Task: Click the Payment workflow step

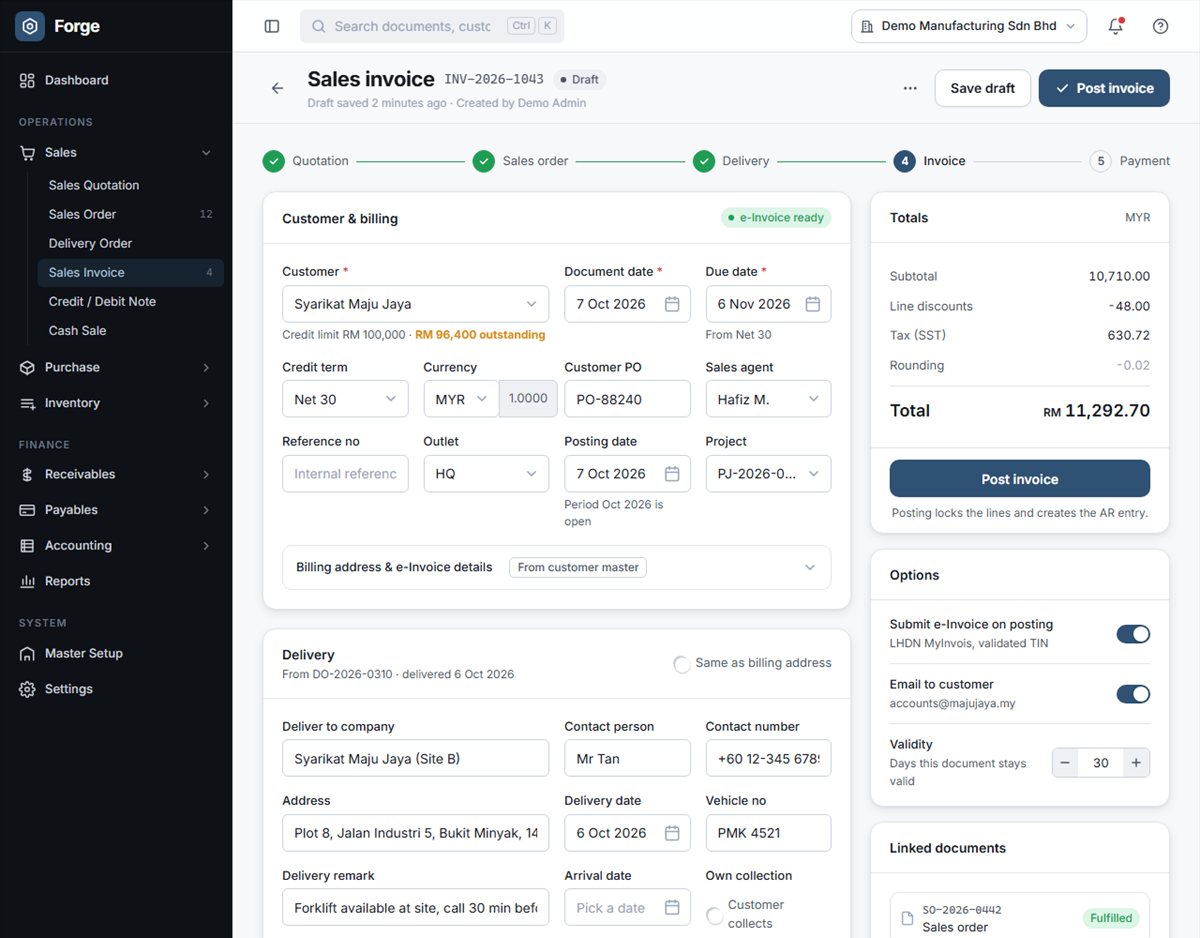Action: click(1130, 161)
